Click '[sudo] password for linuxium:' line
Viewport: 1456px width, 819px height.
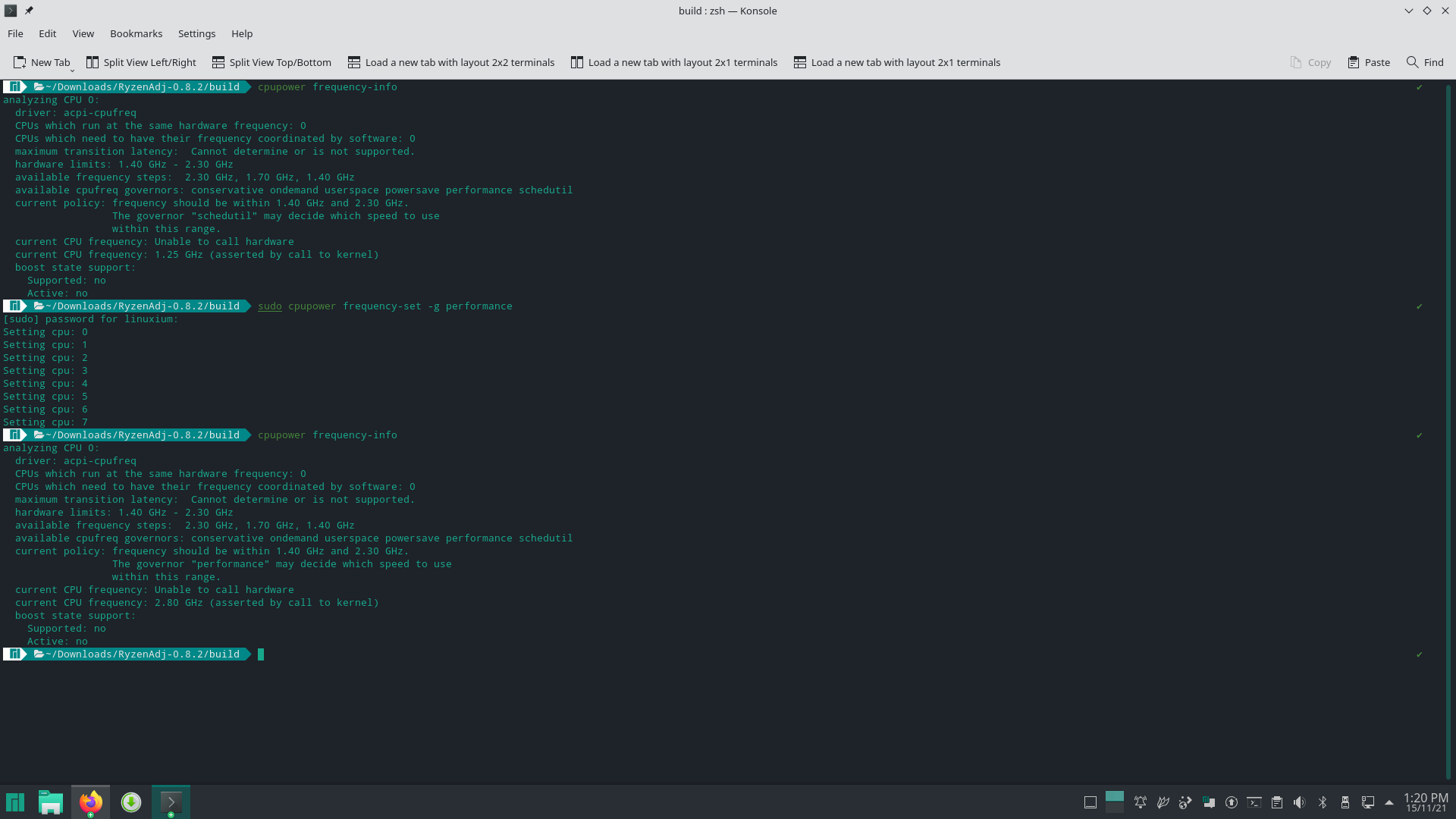coord(90,318)
